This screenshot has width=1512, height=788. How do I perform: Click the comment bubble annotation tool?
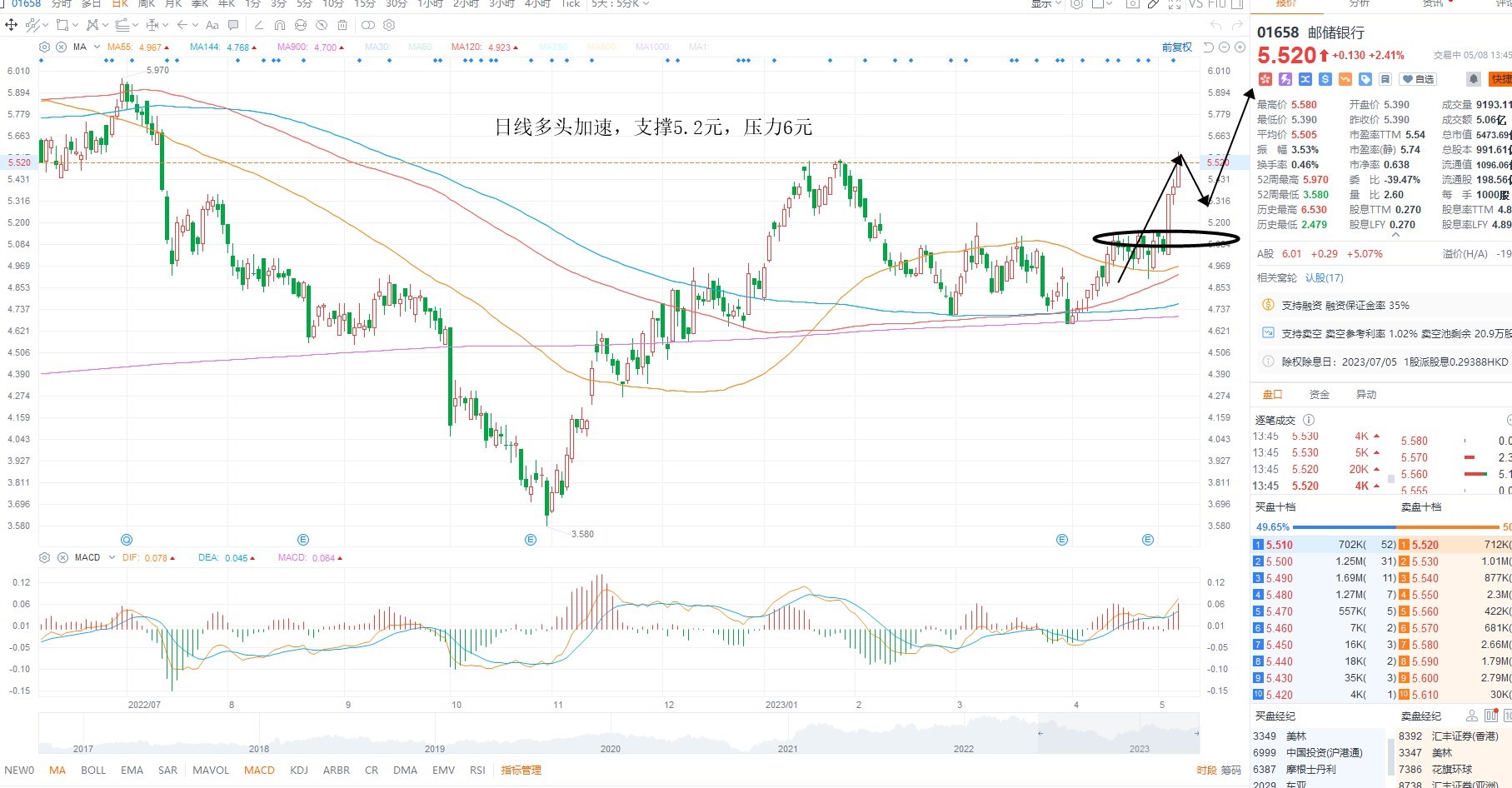[233, 25]
